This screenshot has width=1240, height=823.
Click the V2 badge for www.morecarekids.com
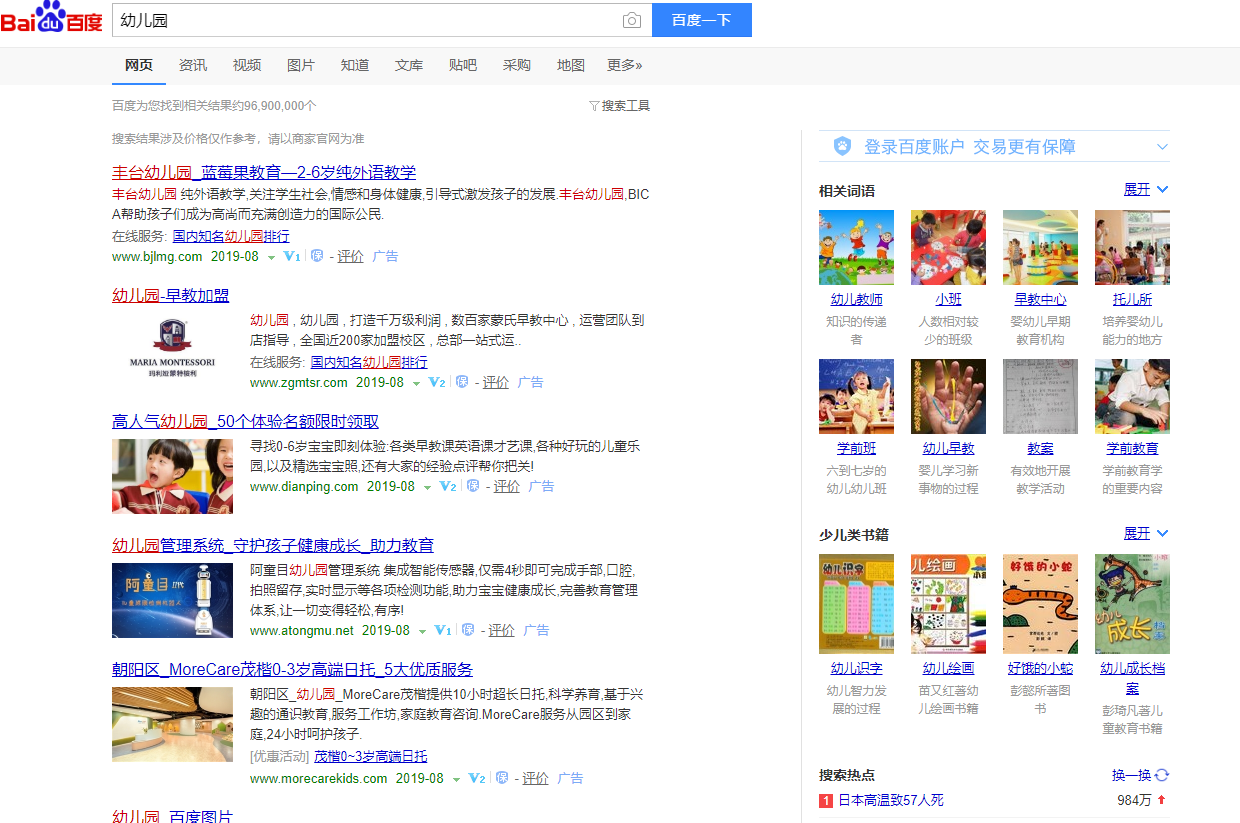476,778
